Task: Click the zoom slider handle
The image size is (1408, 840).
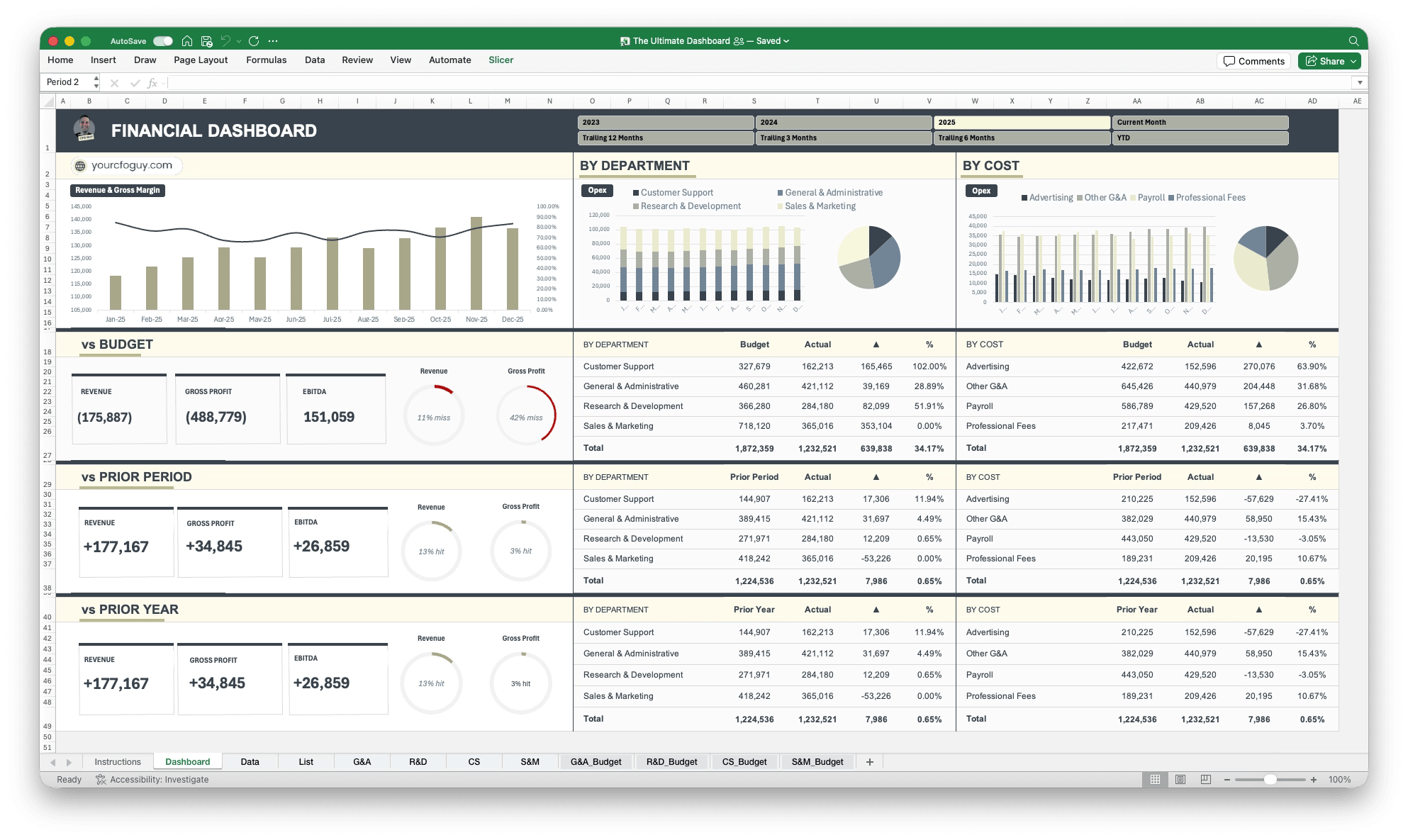Action: pyautogui.click(x=1270, y=780)
